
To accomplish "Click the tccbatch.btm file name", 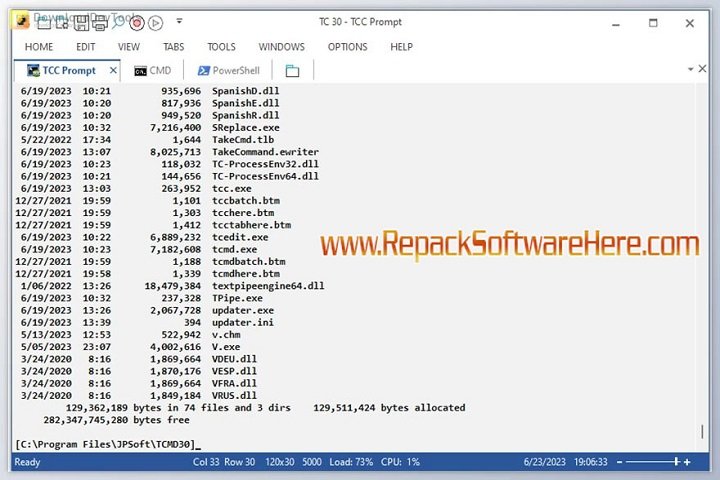I will (246, 201).
